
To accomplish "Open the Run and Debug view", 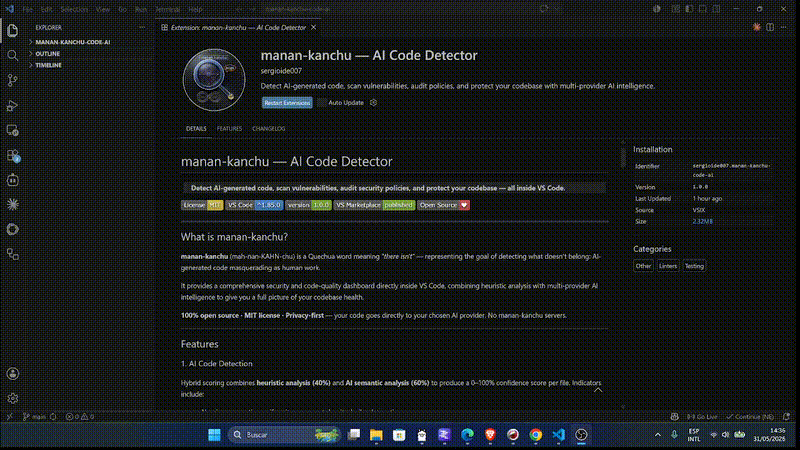I will pos(13,106).
